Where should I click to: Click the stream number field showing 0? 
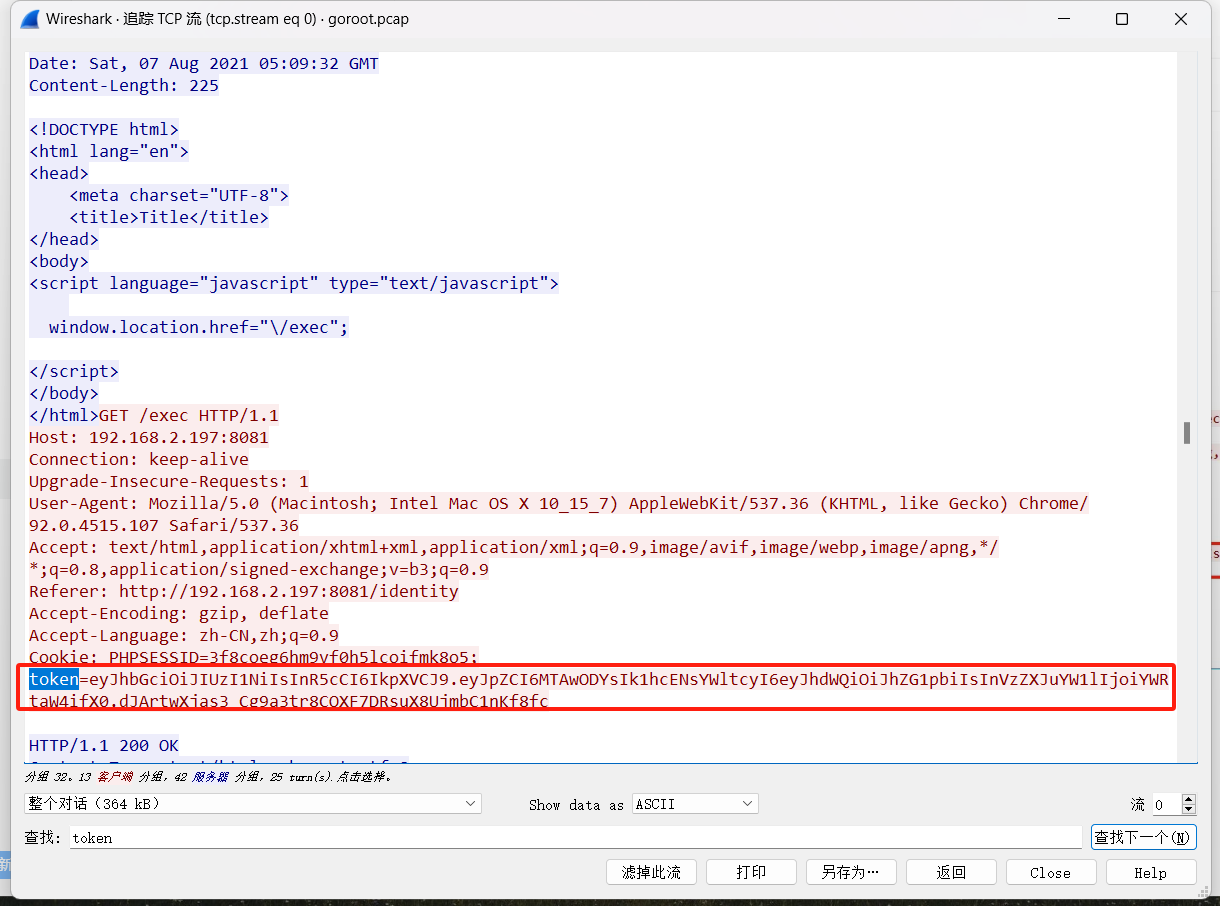tap(1166, 804)
